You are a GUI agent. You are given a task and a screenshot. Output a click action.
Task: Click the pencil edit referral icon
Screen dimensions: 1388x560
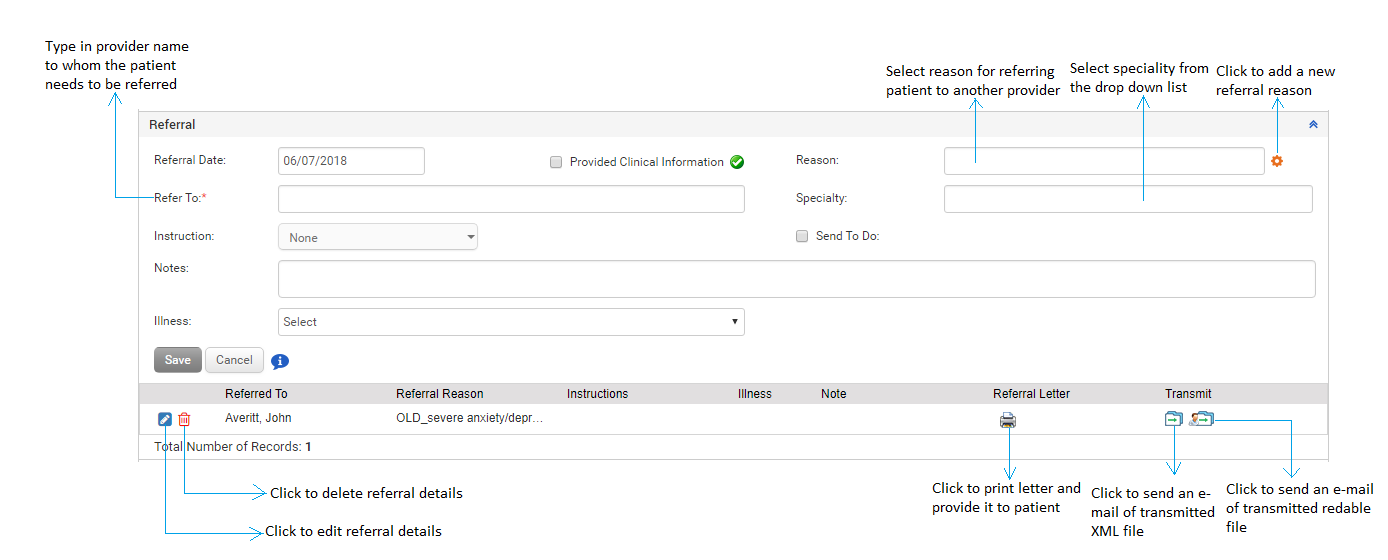165,420
